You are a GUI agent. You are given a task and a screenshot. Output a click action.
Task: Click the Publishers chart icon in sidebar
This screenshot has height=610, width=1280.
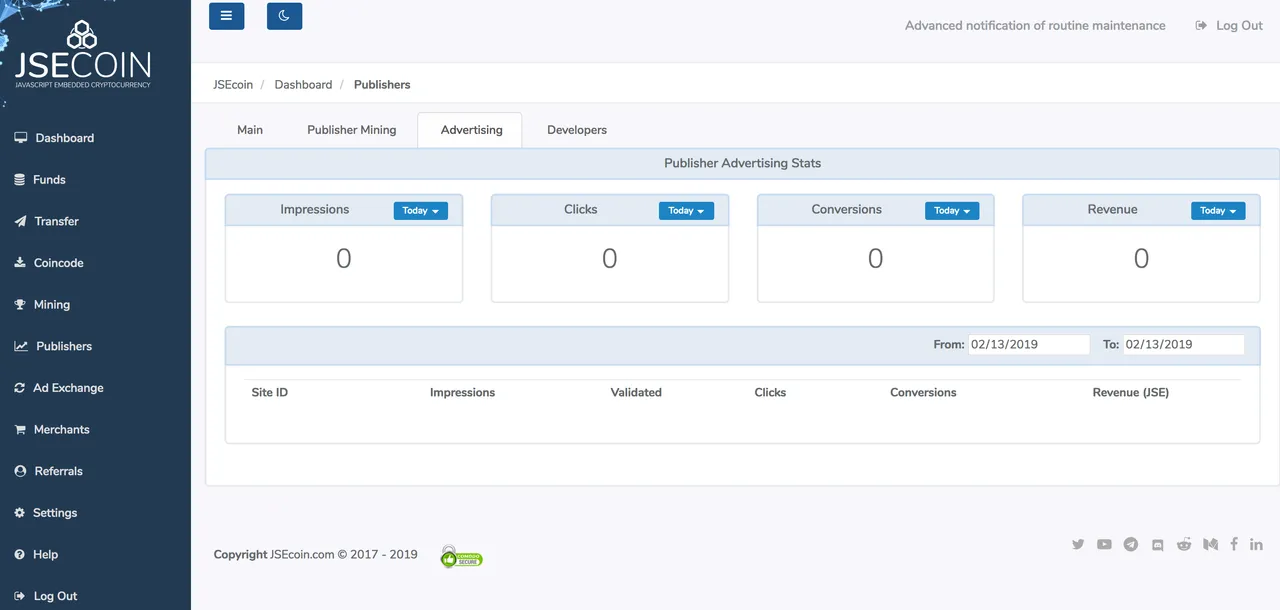[21, 346]
